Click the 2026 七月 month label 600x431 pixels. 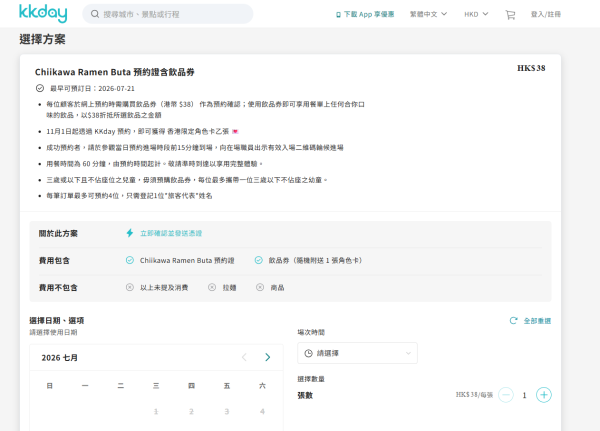pyautogui.click(x=60, y=358)
